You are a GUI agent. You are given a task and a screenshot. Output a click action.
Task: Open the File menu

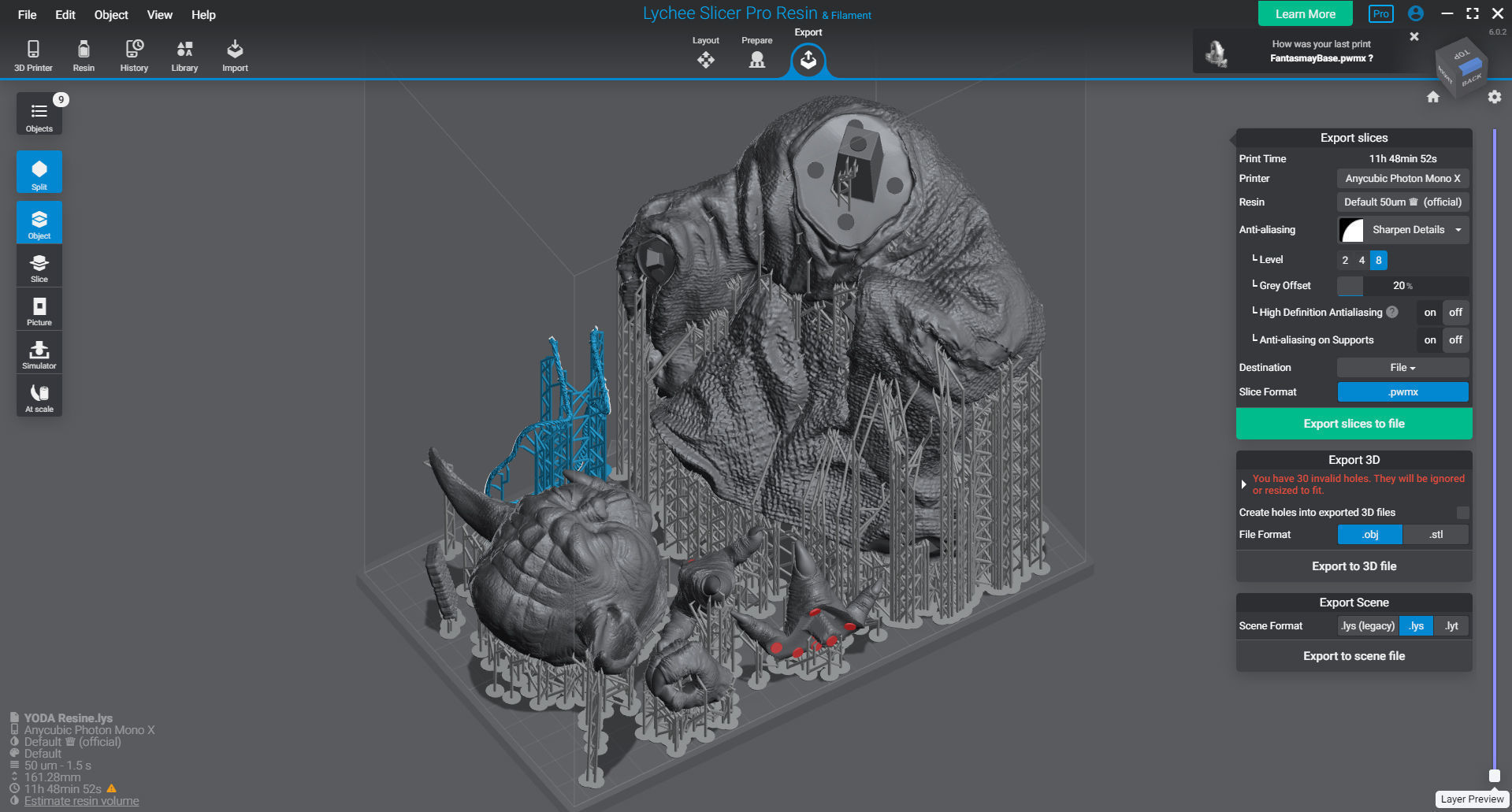[x=28, y=15]
